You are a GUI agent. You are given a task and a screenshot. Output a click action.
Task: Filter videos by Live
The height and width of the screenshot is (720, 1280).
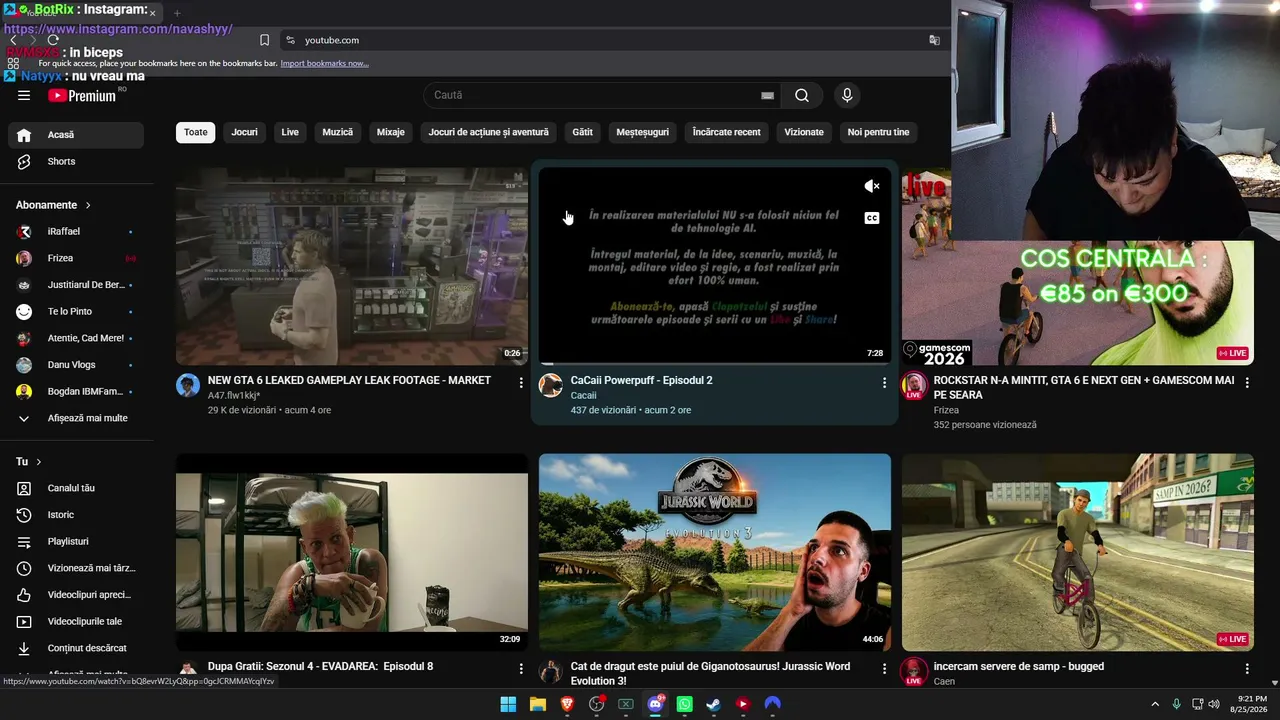pos(290,132)
